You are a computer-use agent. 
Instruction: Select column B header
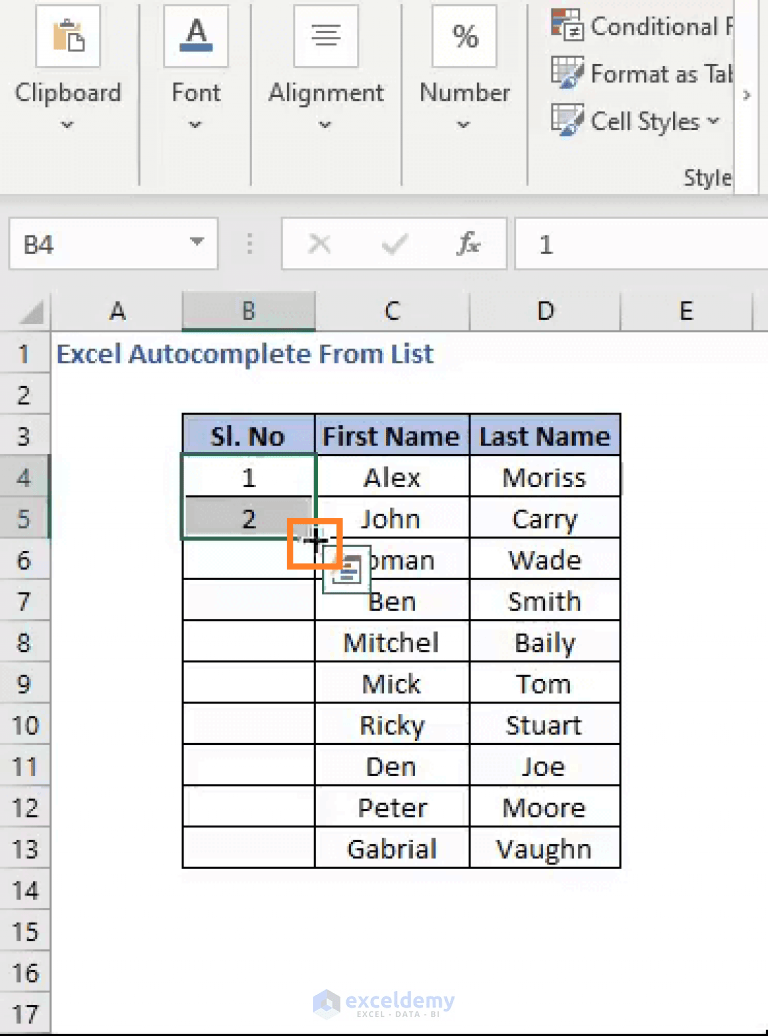[249, 311]
